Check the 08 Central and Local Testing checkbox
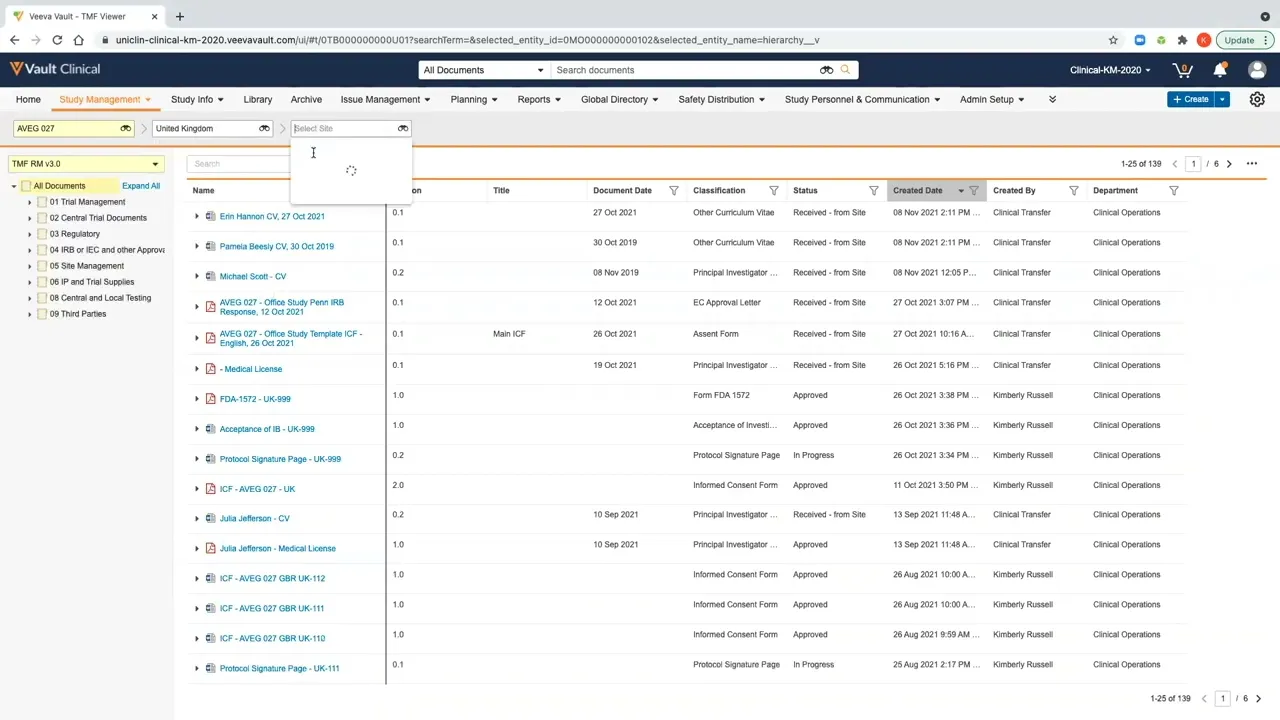 coord(42,298)
